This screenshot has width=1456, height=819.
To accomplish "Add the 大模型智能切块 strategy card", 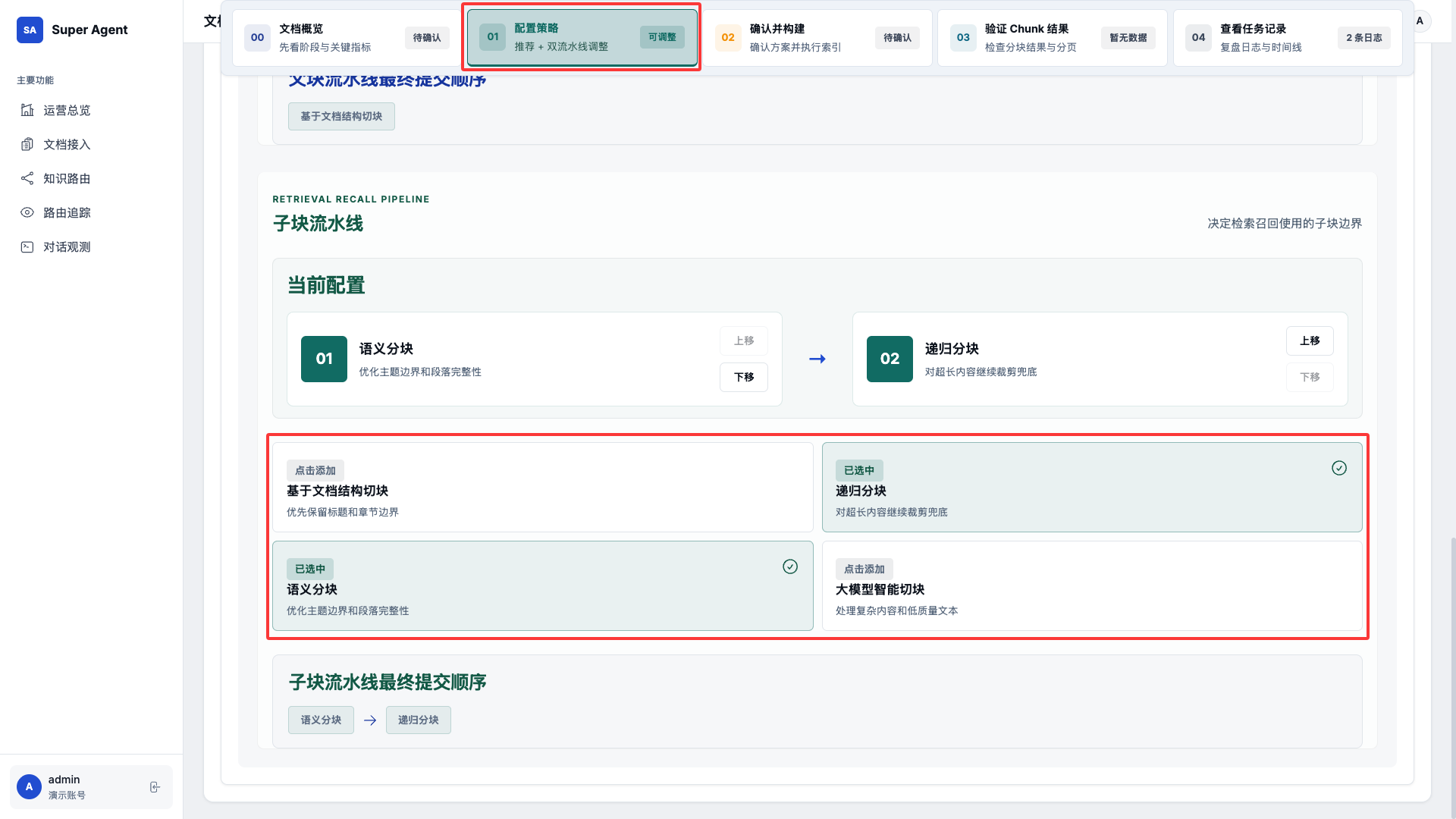I will coord(1091,586).
